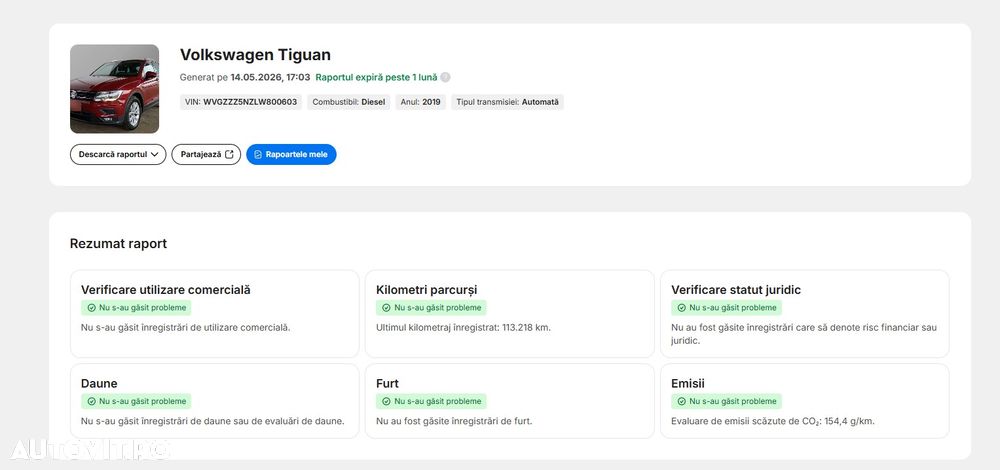Share the report via Partajează button
The height and width of the screenshot is (470, 1000).
tap(206, 154)
